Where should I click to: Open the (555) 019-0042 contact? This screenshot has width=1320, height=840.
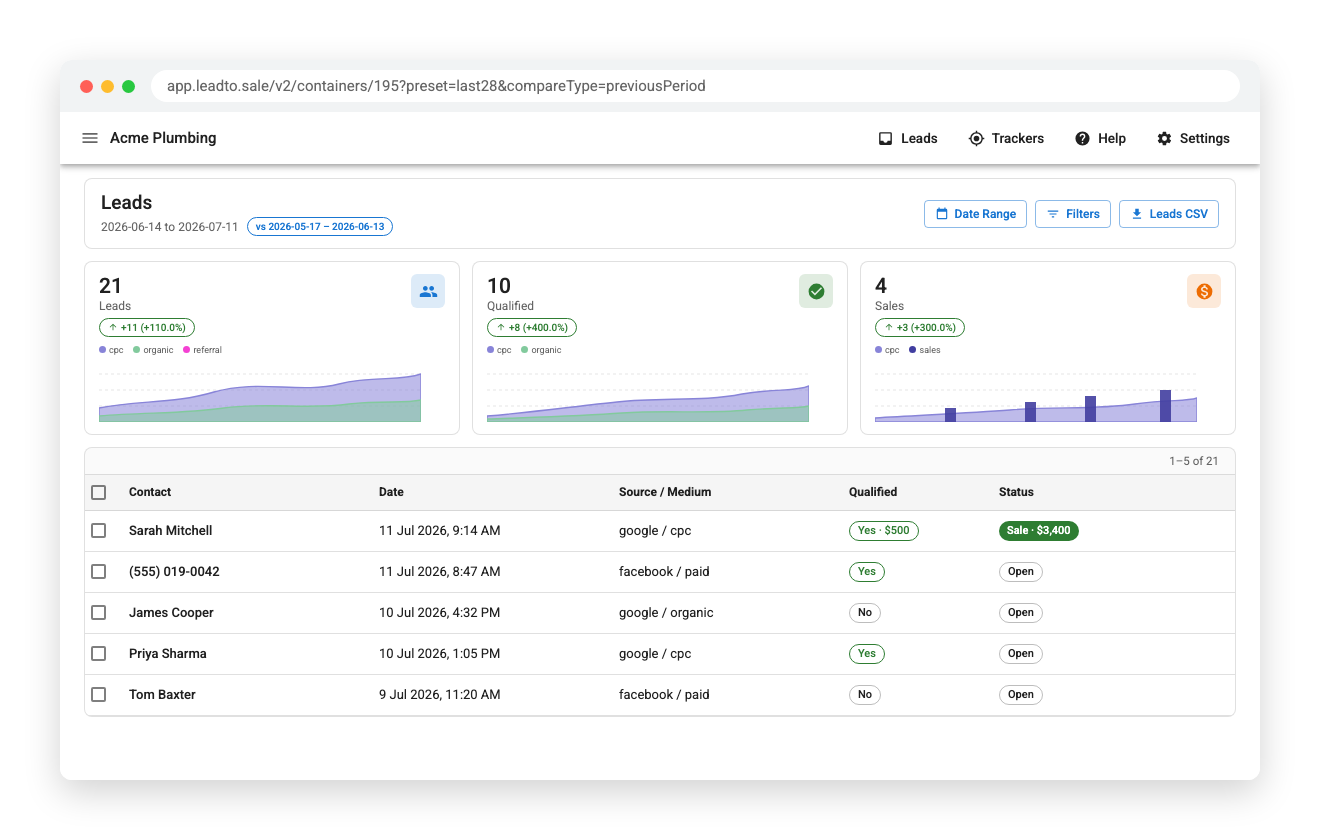pyautogui.click(x=174, y=572)
